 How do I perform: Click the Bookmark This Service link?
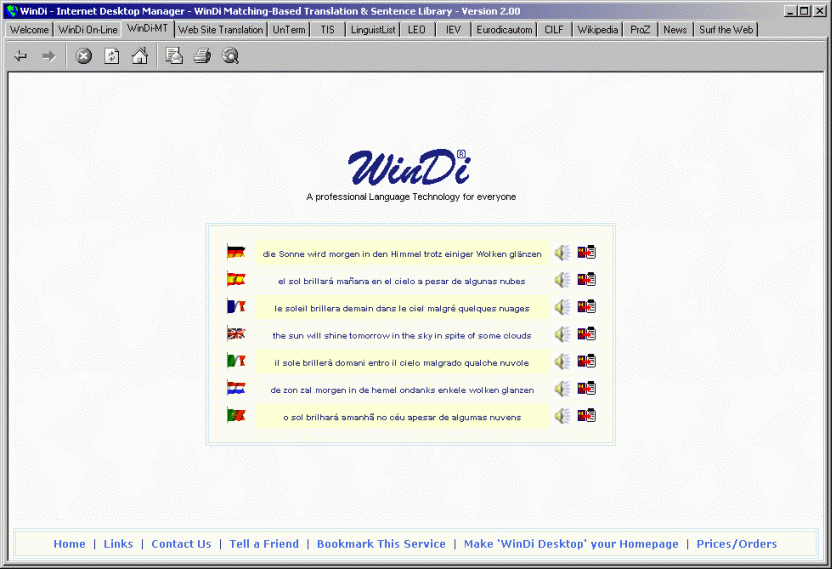coord(381,544)
